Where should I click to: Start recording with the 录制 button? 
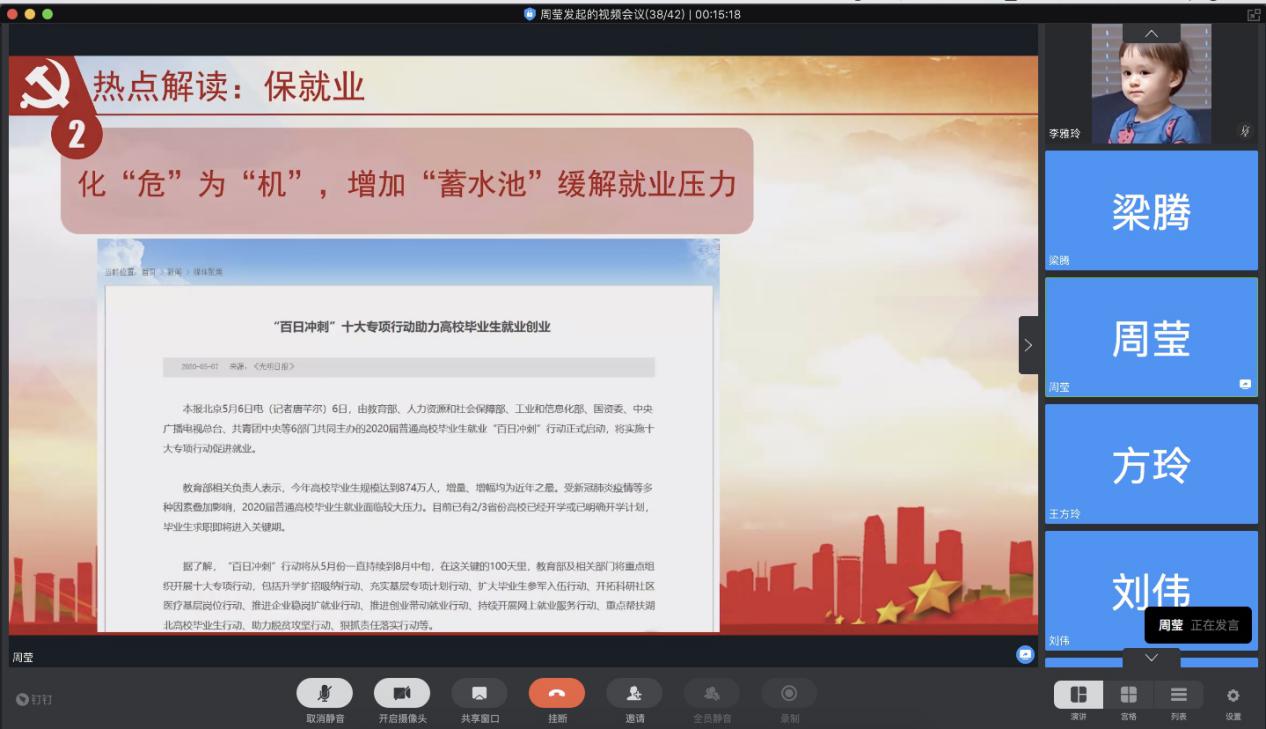coord(789,694)
